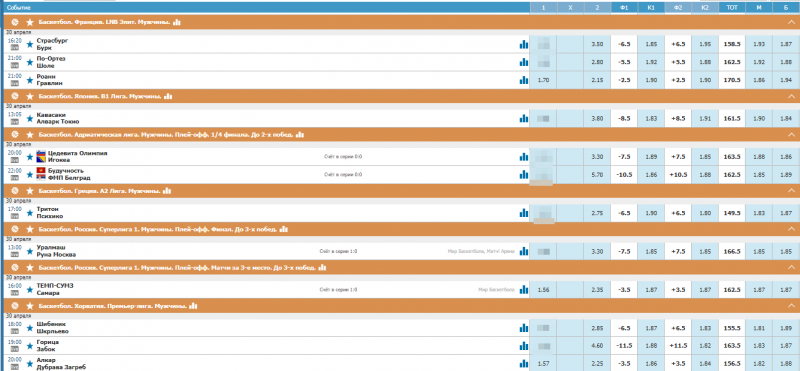Screen dimensions: 800x371
Task: Click the basketball icon in Japan B1 Лига header
Action: (15, 96)
